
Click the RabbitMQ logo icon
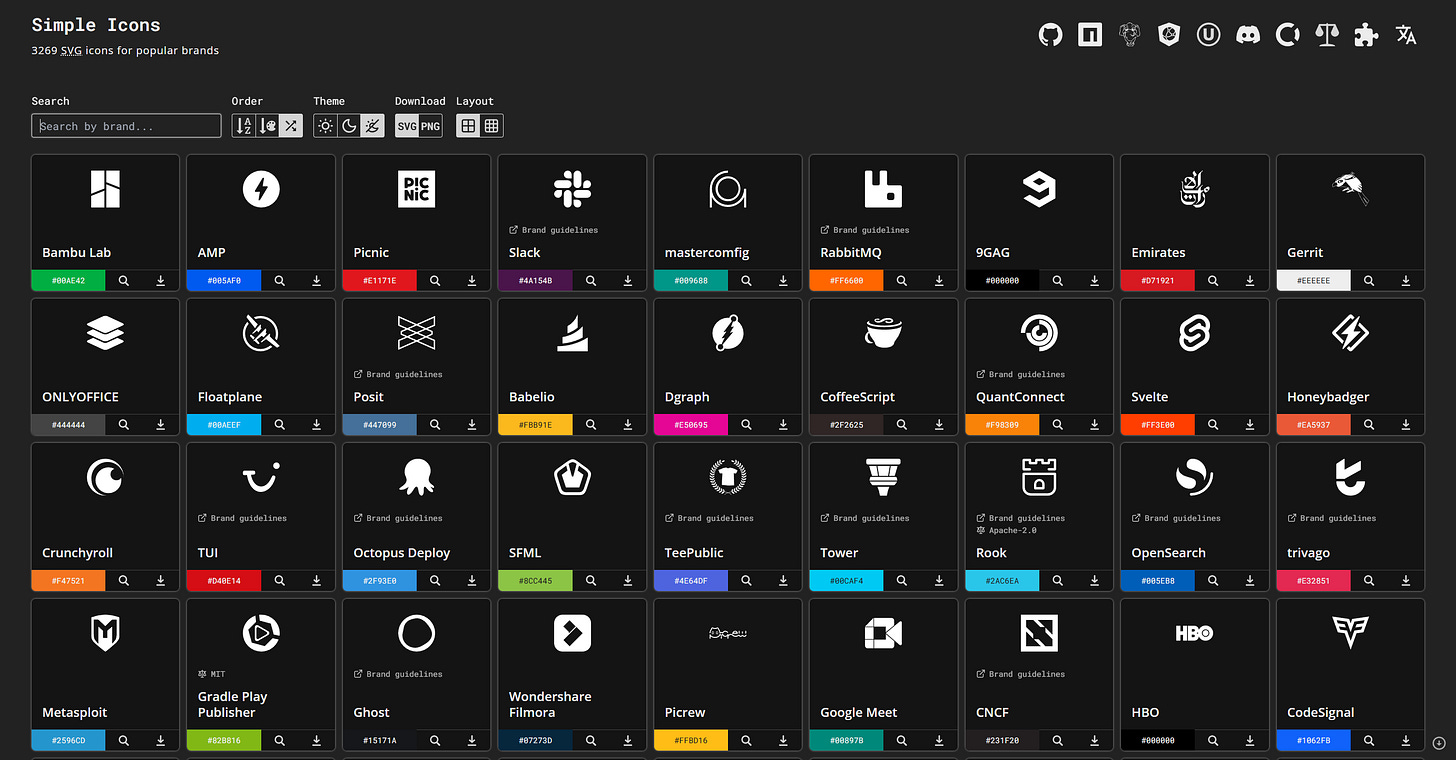pyautogui.click(x=883, y=189)
